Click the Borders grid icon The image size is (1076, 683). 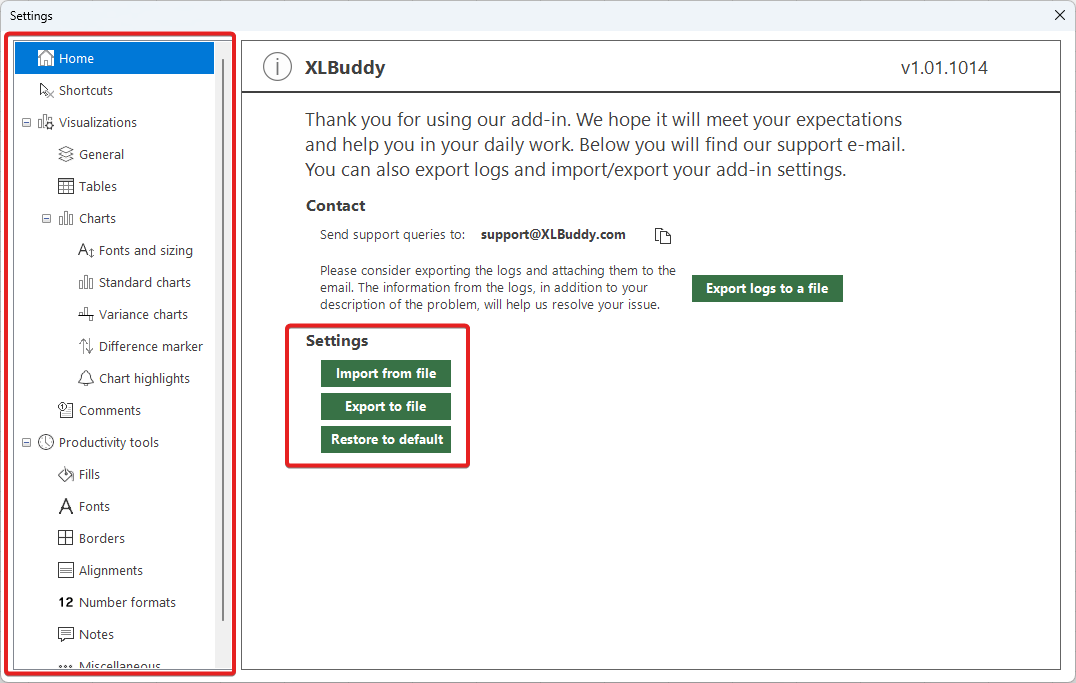pyautogui.click(x=66, y=538)
